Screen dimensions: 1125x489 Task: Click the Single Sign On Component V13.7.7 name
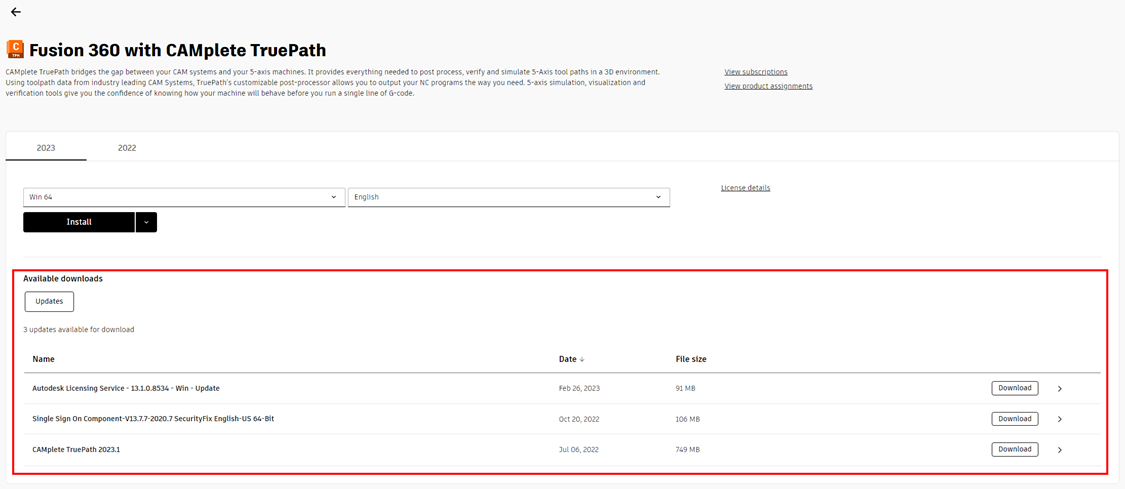coord(153,419)
